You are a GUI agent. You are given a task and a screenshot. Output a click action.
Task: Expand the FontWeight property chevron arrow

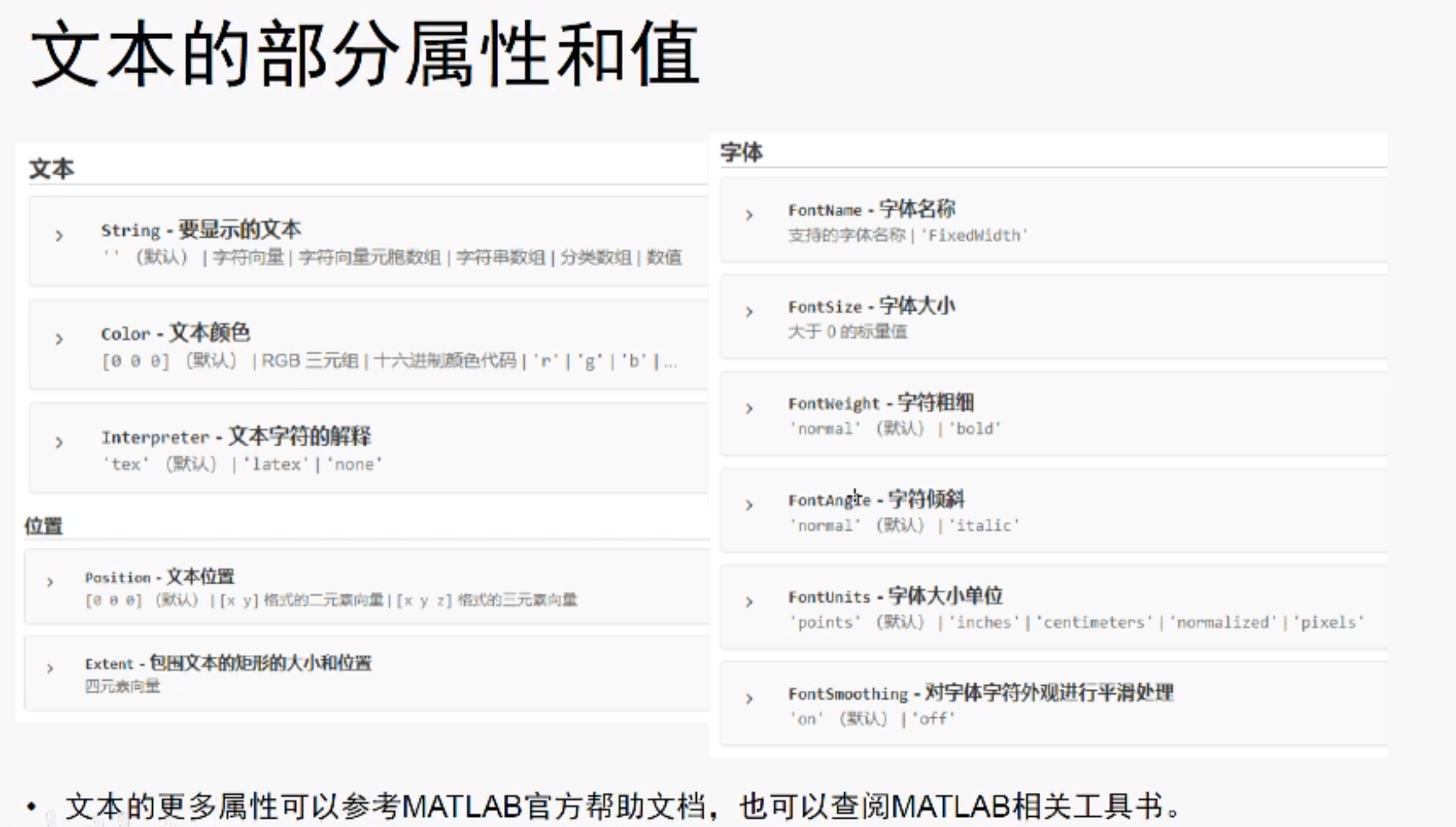(749, 408)
